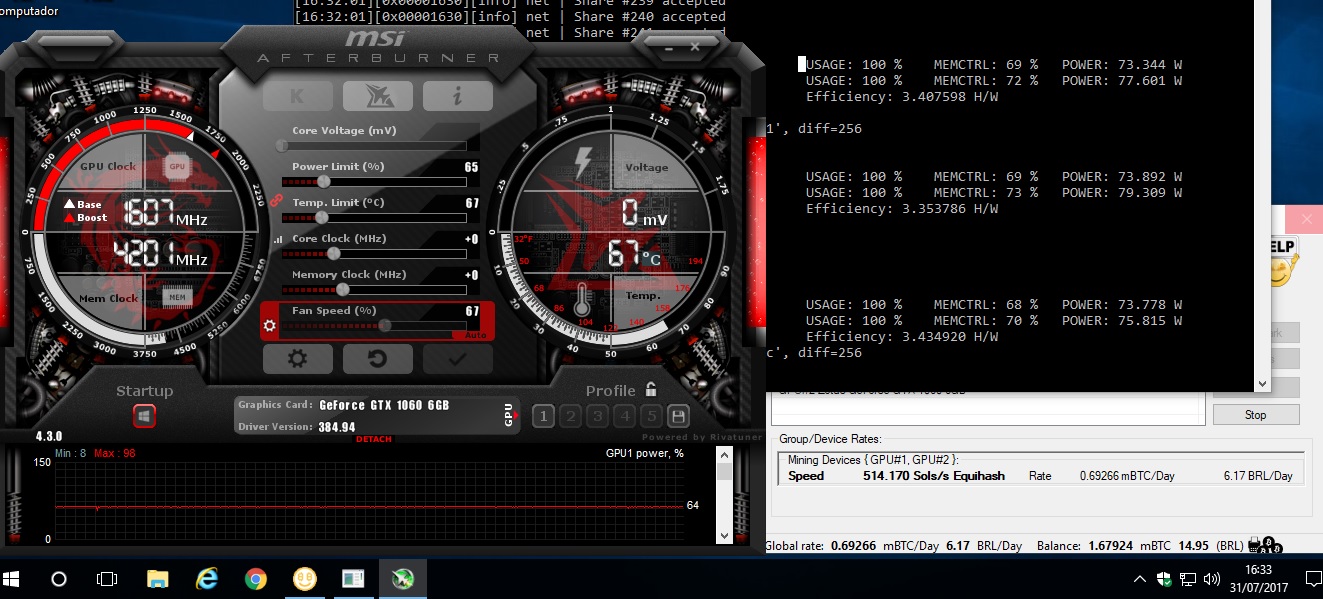The width and height of the screenshot is (1323, 599).
Task: Select profile slot 2
Action: pos(570,417)
